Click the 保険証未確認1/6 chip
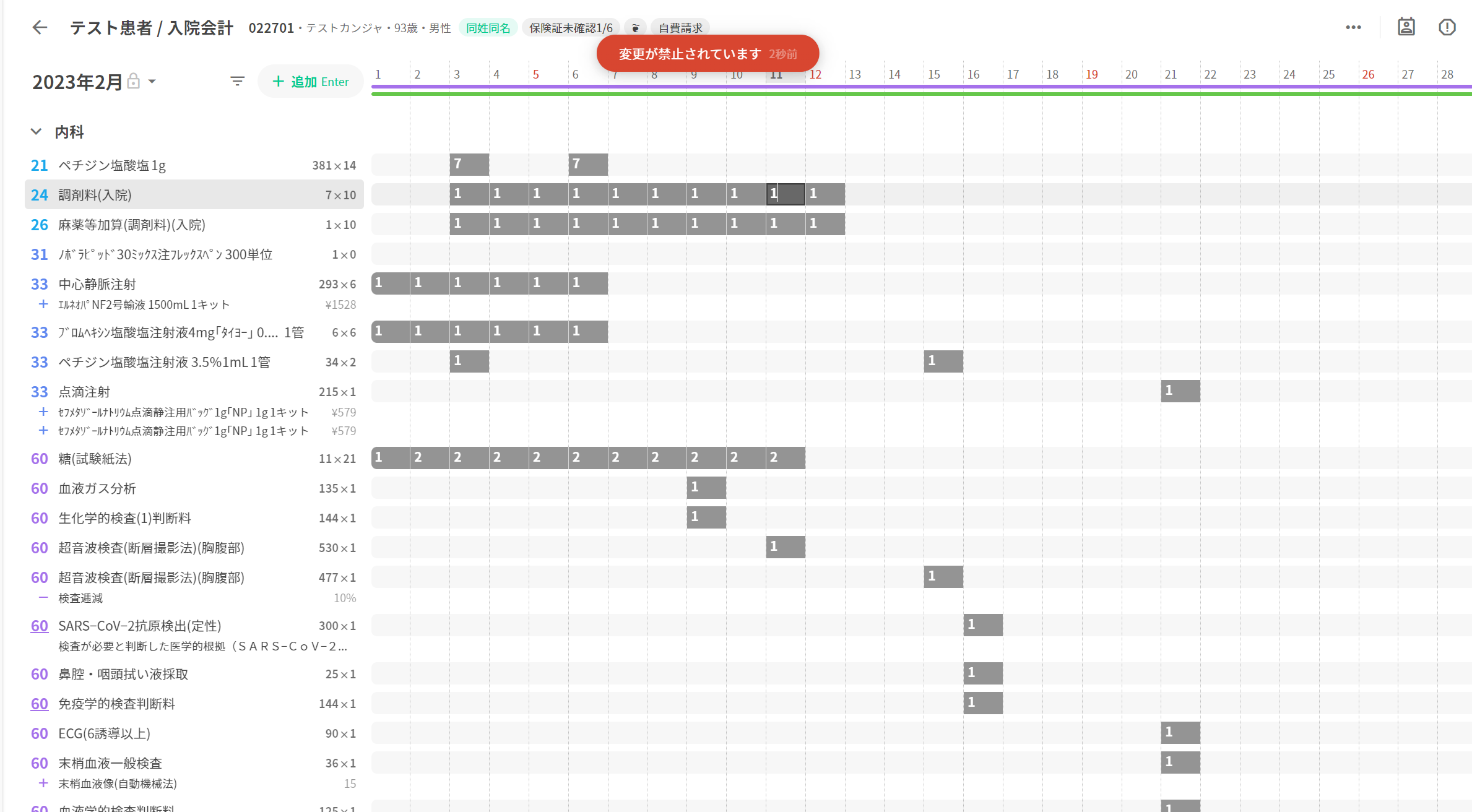 (x=571, y=28)
